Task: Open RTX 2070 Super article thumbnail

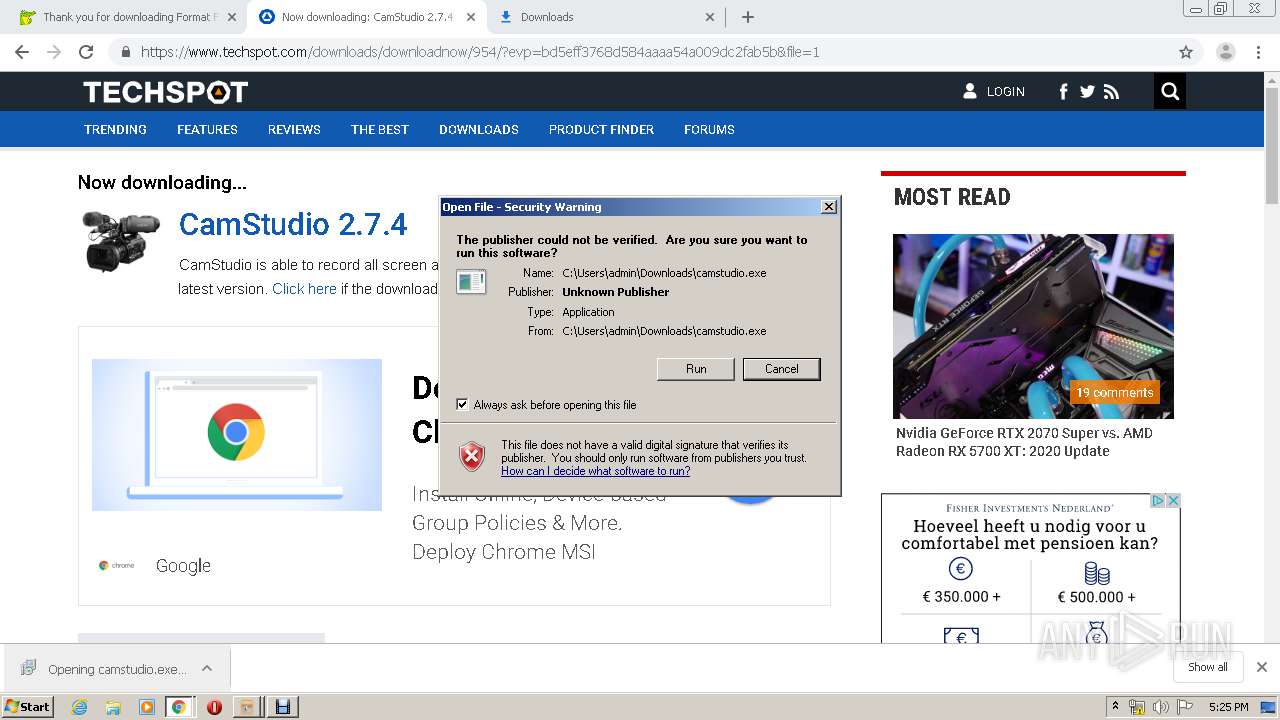Action: pos(1033,326)
